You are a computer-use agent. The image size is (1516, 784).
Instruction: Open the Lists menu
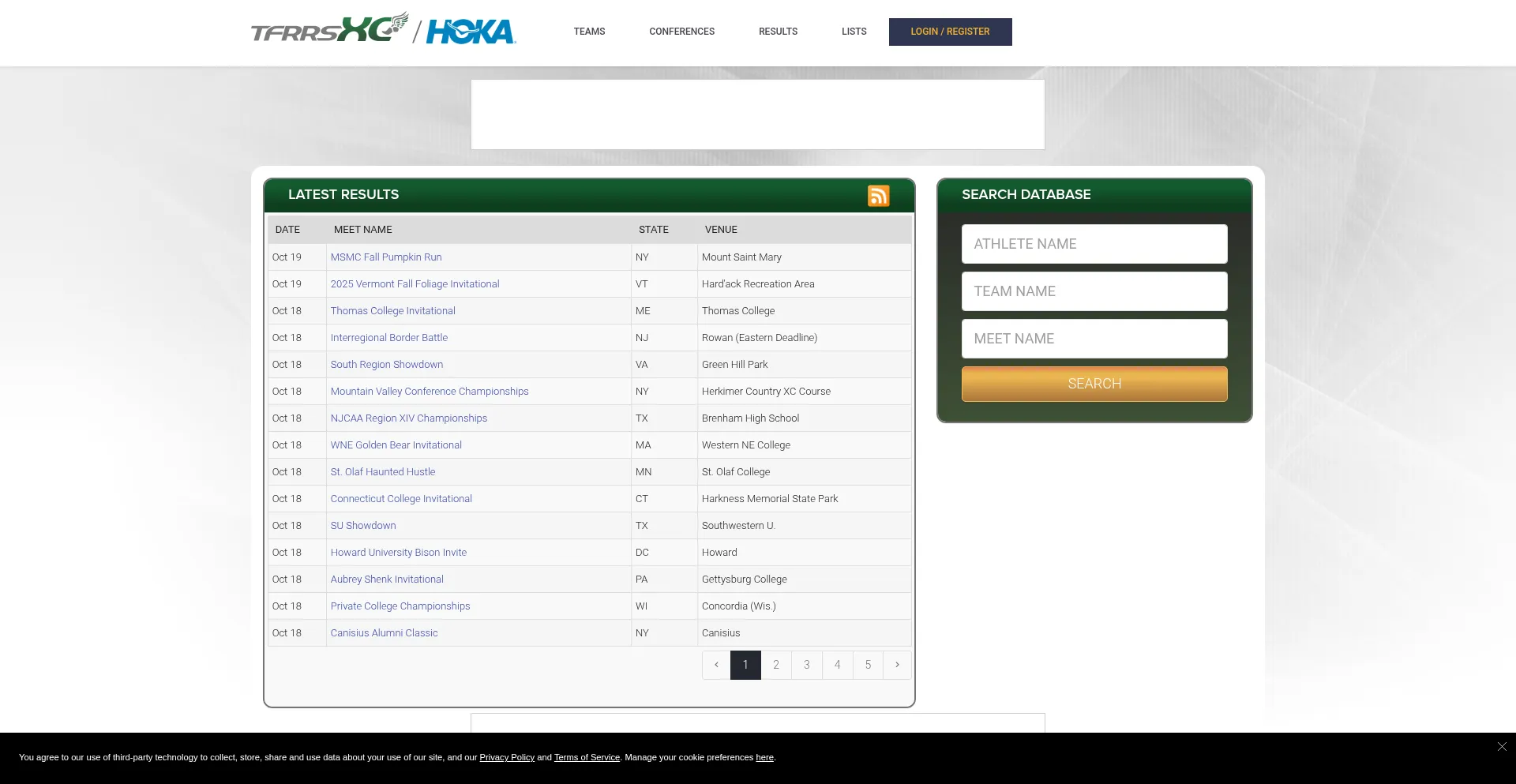coord(854,32)
